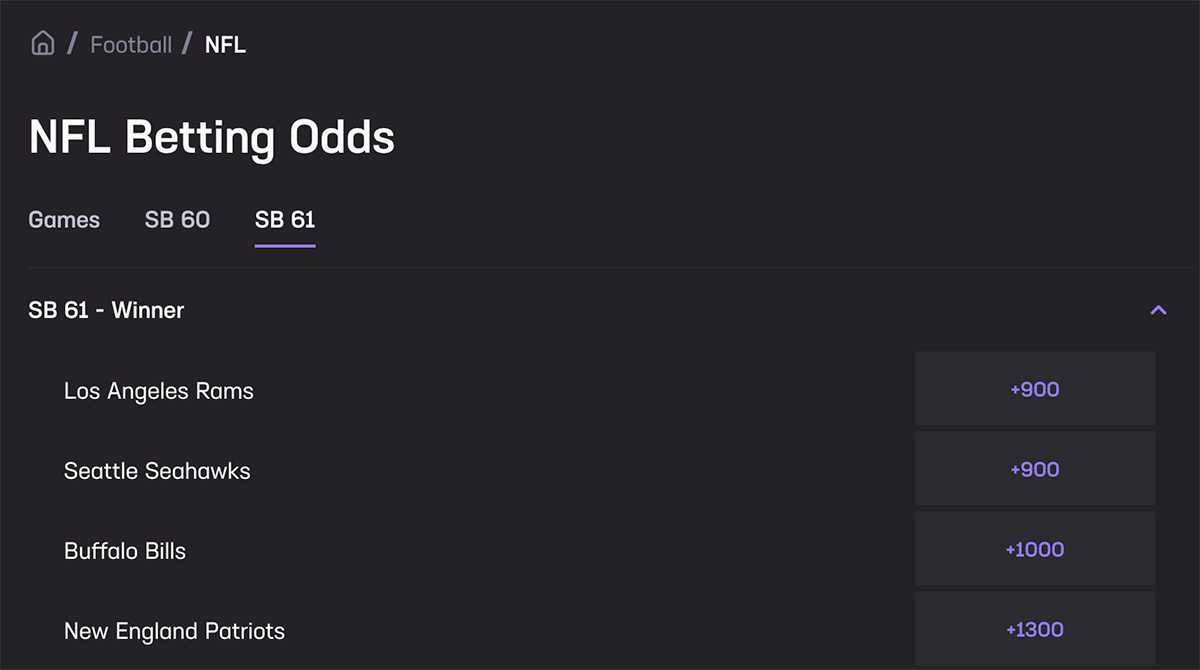Viewport: 1200px width, 670px height.
Task: Click the Seattle Seahawks team name
Action: coord(157,470)
